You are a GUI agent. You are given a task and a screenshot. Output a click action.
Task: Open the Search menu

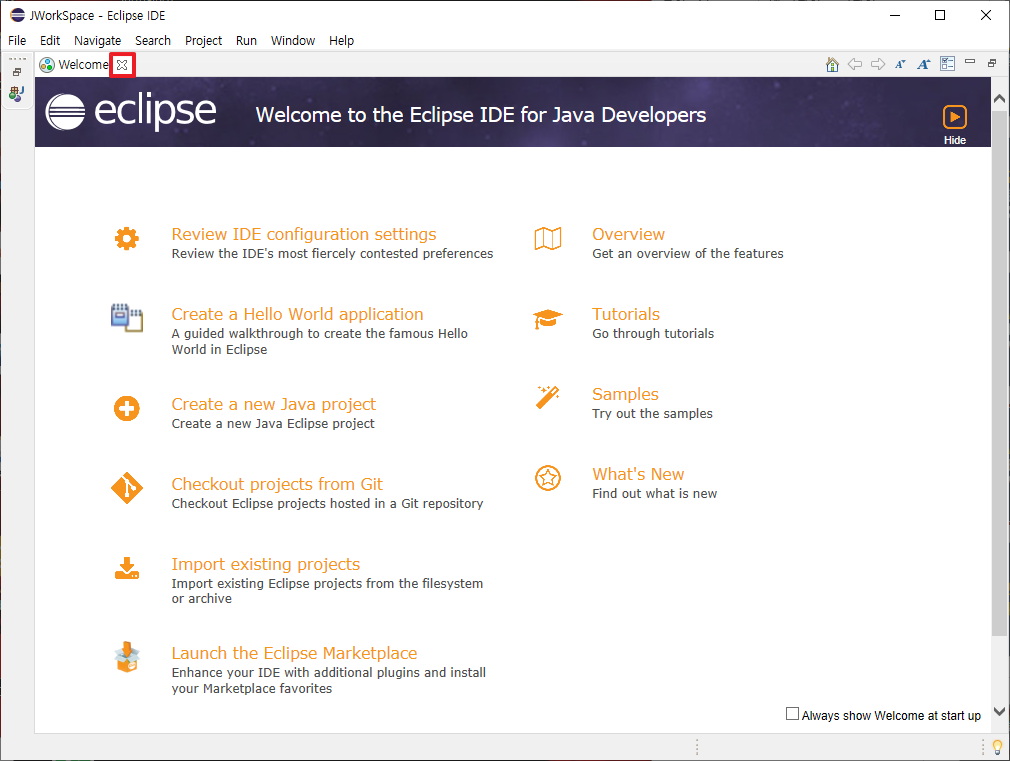153,41
